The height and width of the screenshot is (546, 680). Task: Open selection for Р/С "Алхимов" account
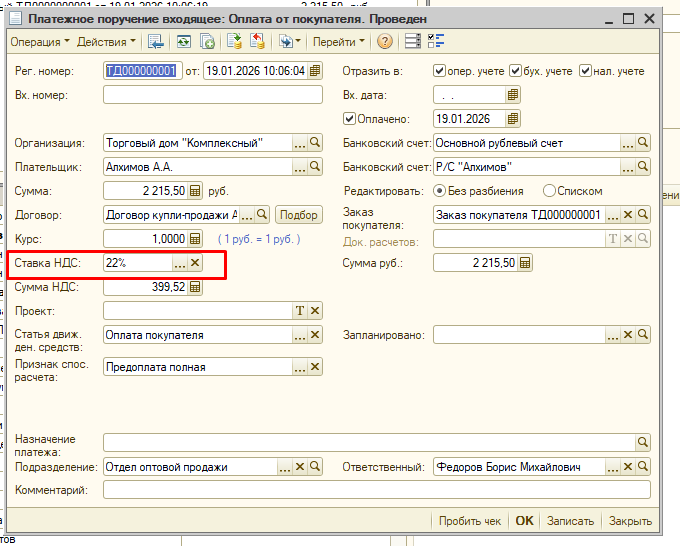[x=628, y=167]
